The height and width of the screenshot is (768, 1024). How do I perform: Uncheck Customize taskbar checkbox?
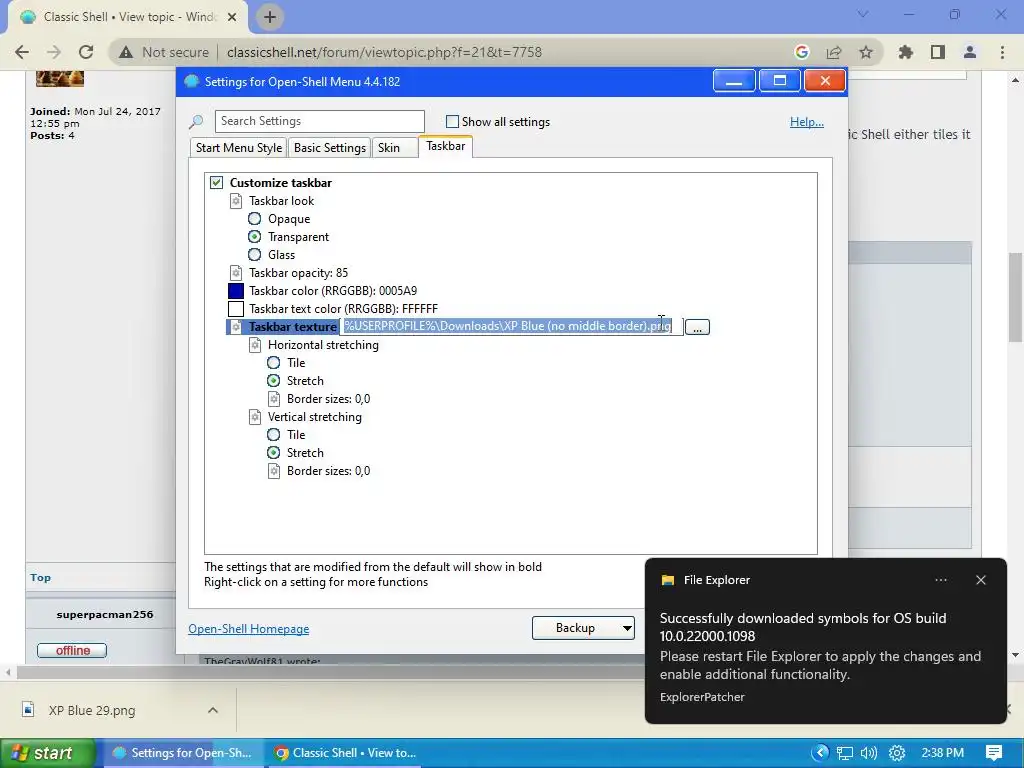216,183
